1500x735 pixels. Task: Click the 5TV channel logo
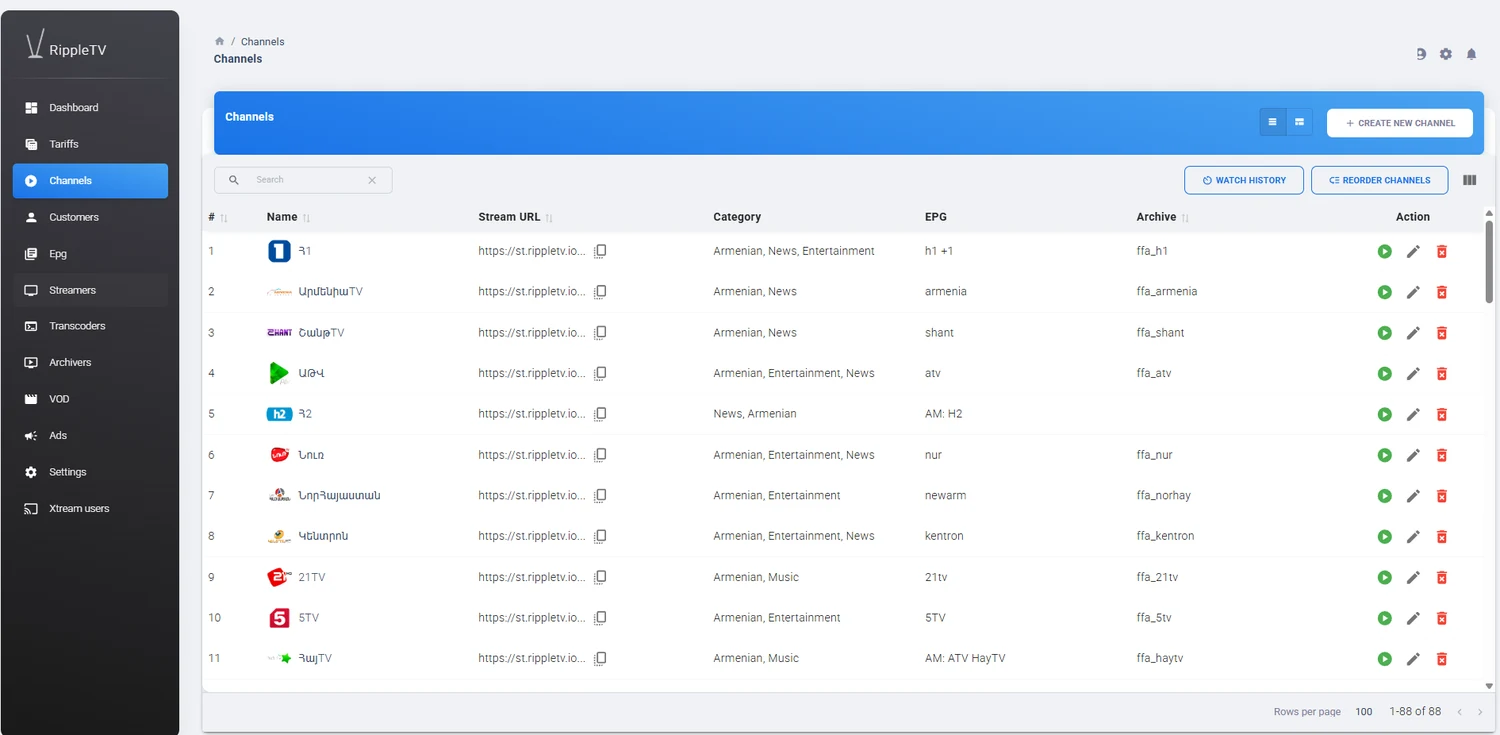coord(279,618)
